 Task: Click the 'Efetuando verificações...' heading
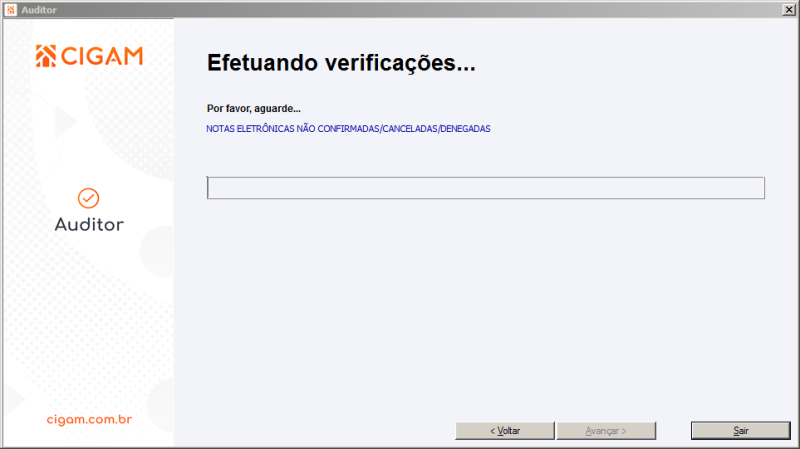click(341, 63)
